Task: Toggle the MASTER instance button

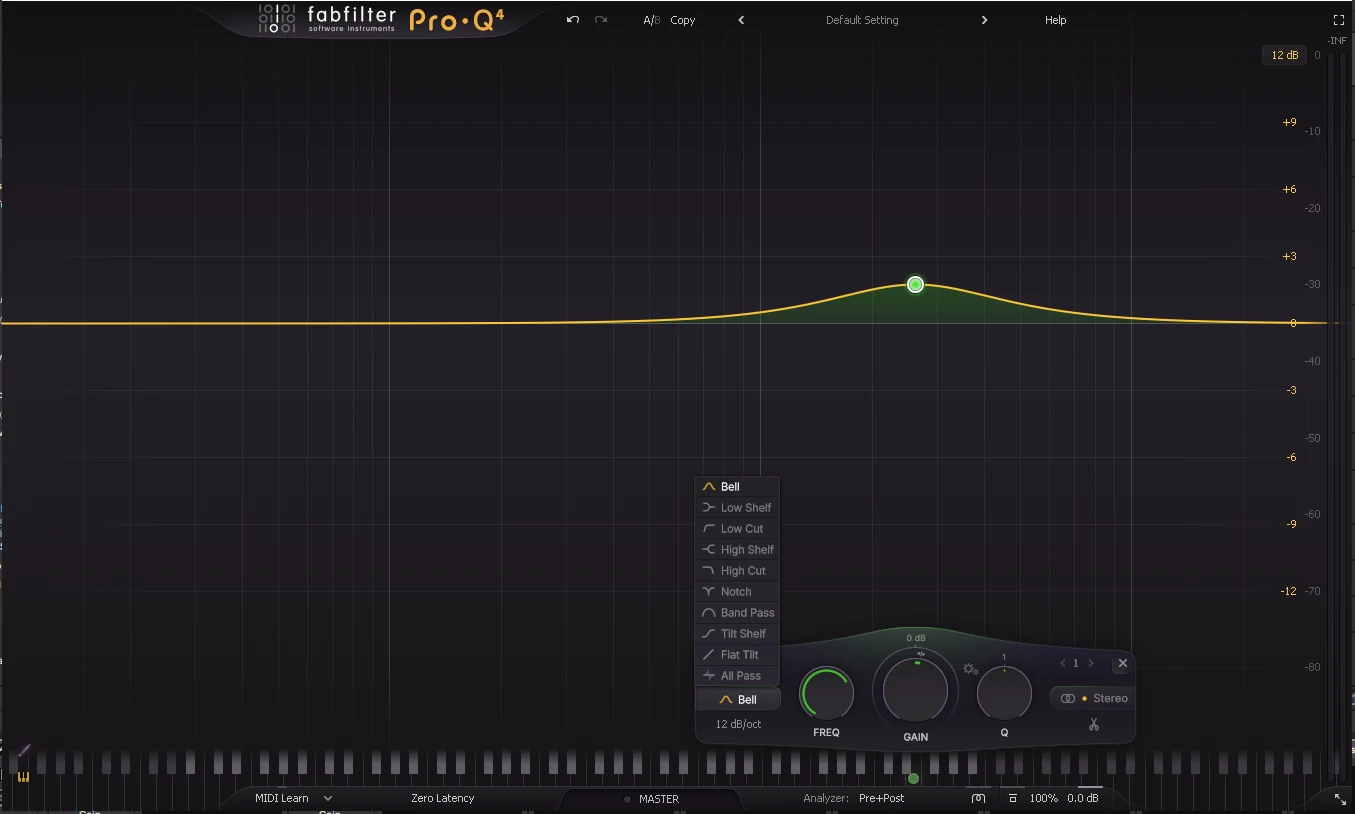Action: 651,799
